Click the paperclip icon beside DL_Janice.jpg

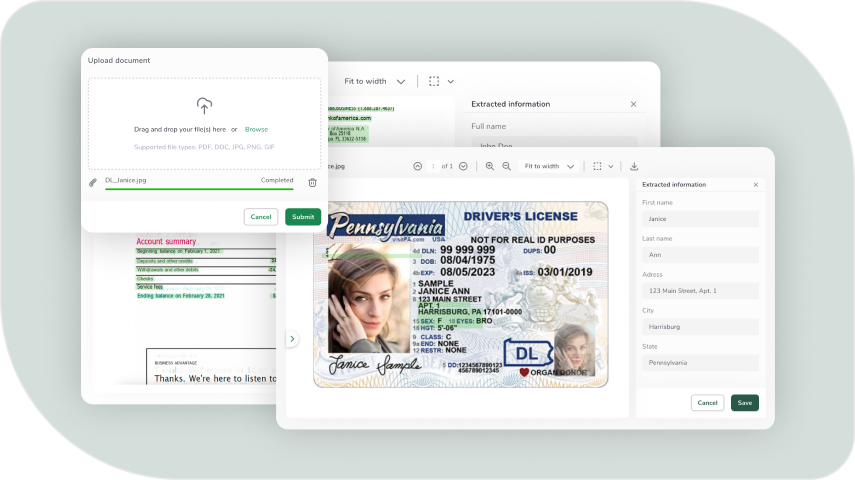(x=93, y=182)
